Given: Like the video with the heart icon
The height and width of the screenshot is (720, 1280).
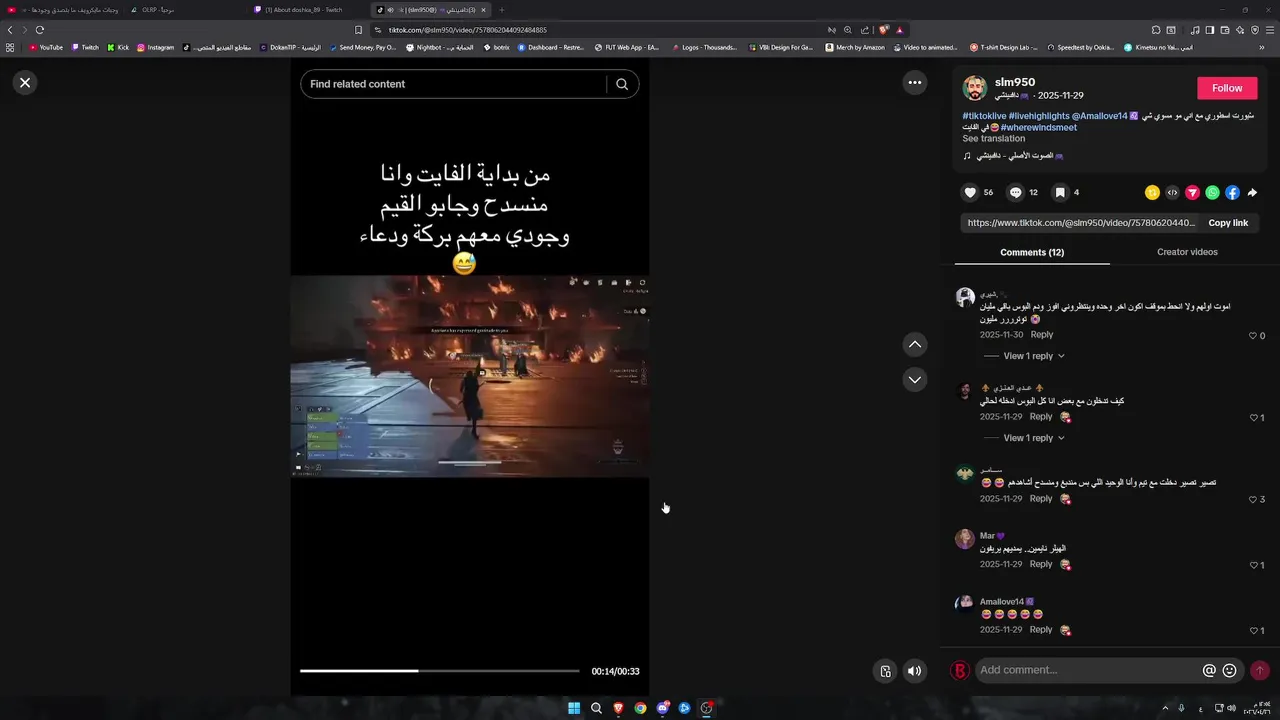Looking at the screenshot, I should click(x=970, y=192).
